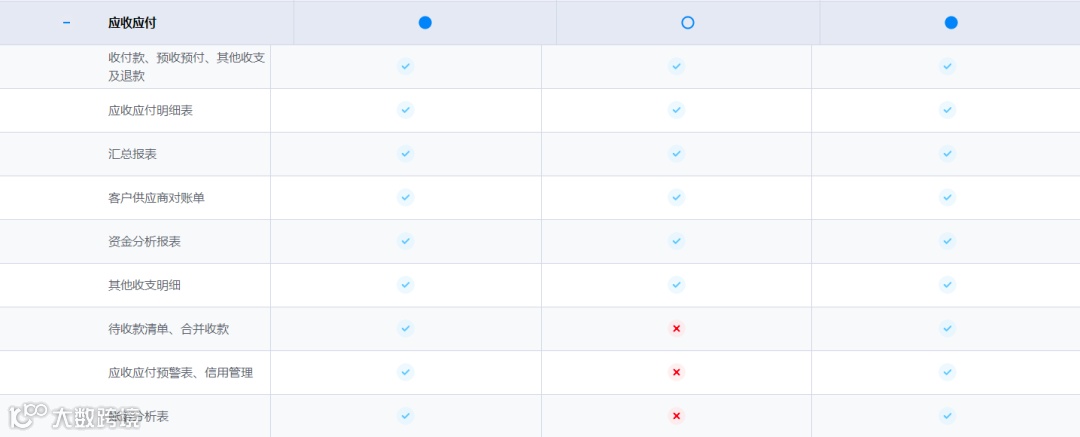Click the 应收应付 section header
The width and height of the screenshot is (1080, 437).
(132, 23)
